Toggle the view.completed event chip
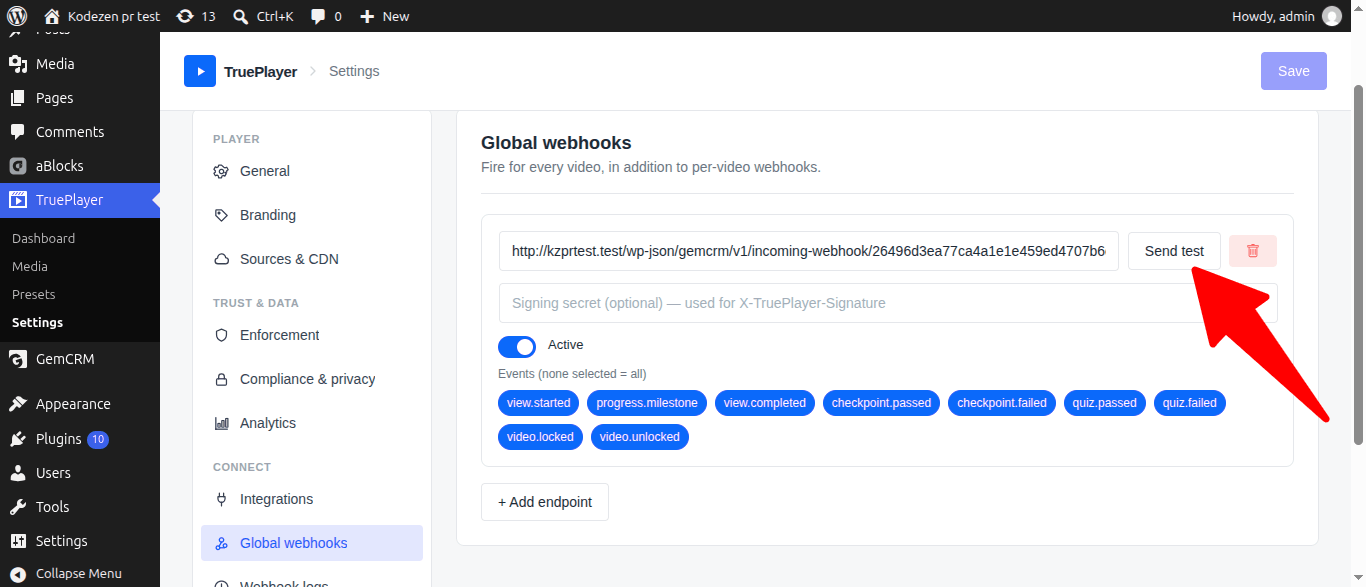The width and height of the screenshot is (1366, 587). pyautogui.click(x=765, y=403)
